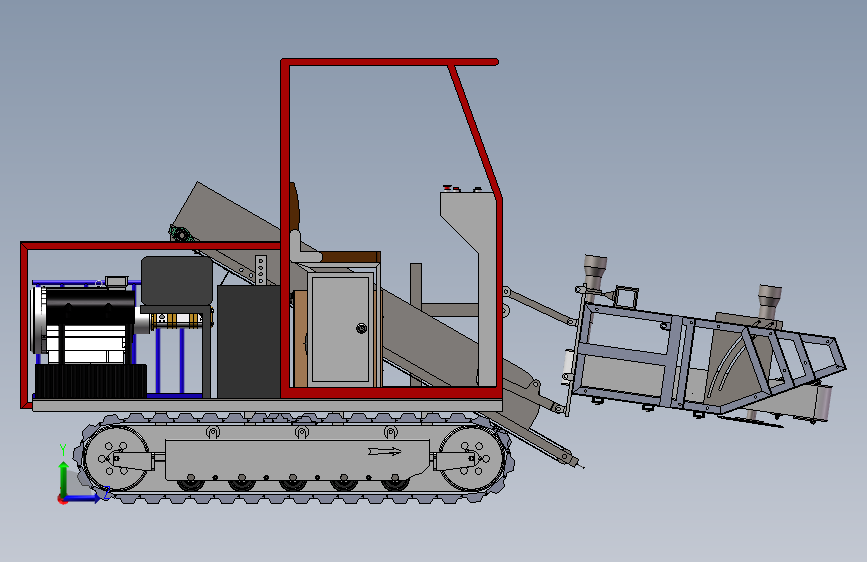Image resolution: width=867 pixels, height=562 pixels.
Task: Select the green bearing atop the conveyor chute
Action: (180, 234)
